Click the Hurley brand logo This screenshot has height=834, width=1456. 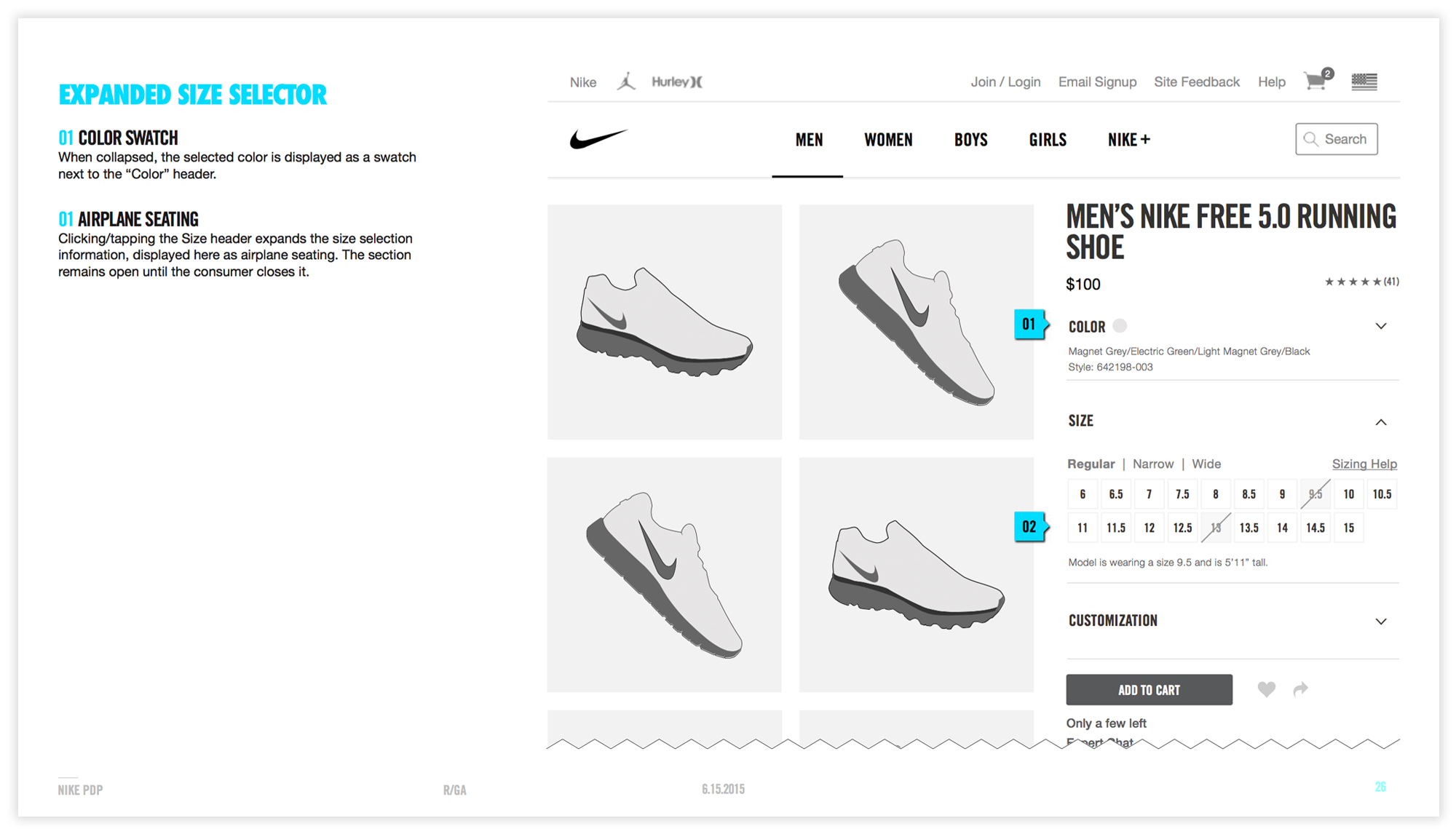(x=676, y=82)
